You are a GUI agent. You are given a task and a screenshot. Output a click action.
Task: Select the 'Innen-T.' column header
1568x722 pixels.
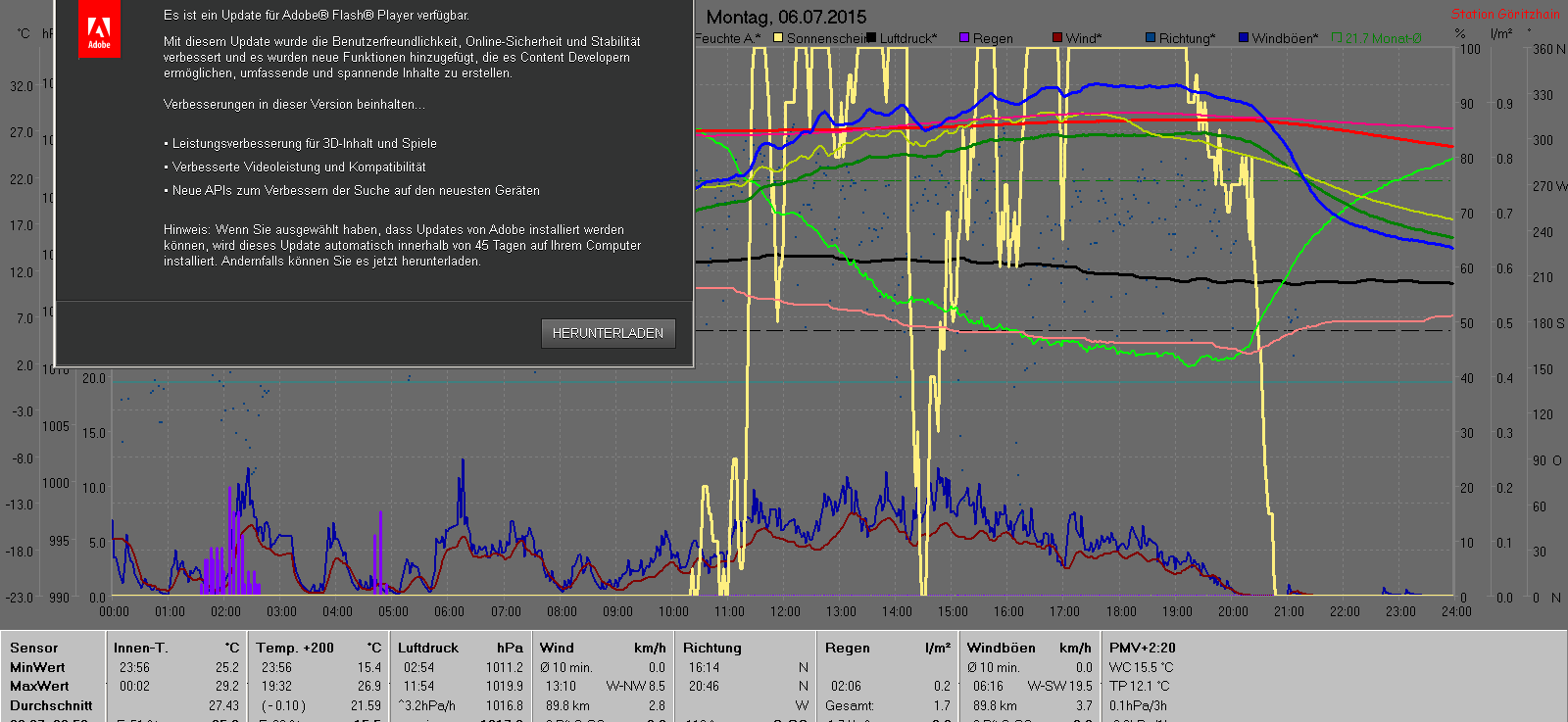(141, 648)
